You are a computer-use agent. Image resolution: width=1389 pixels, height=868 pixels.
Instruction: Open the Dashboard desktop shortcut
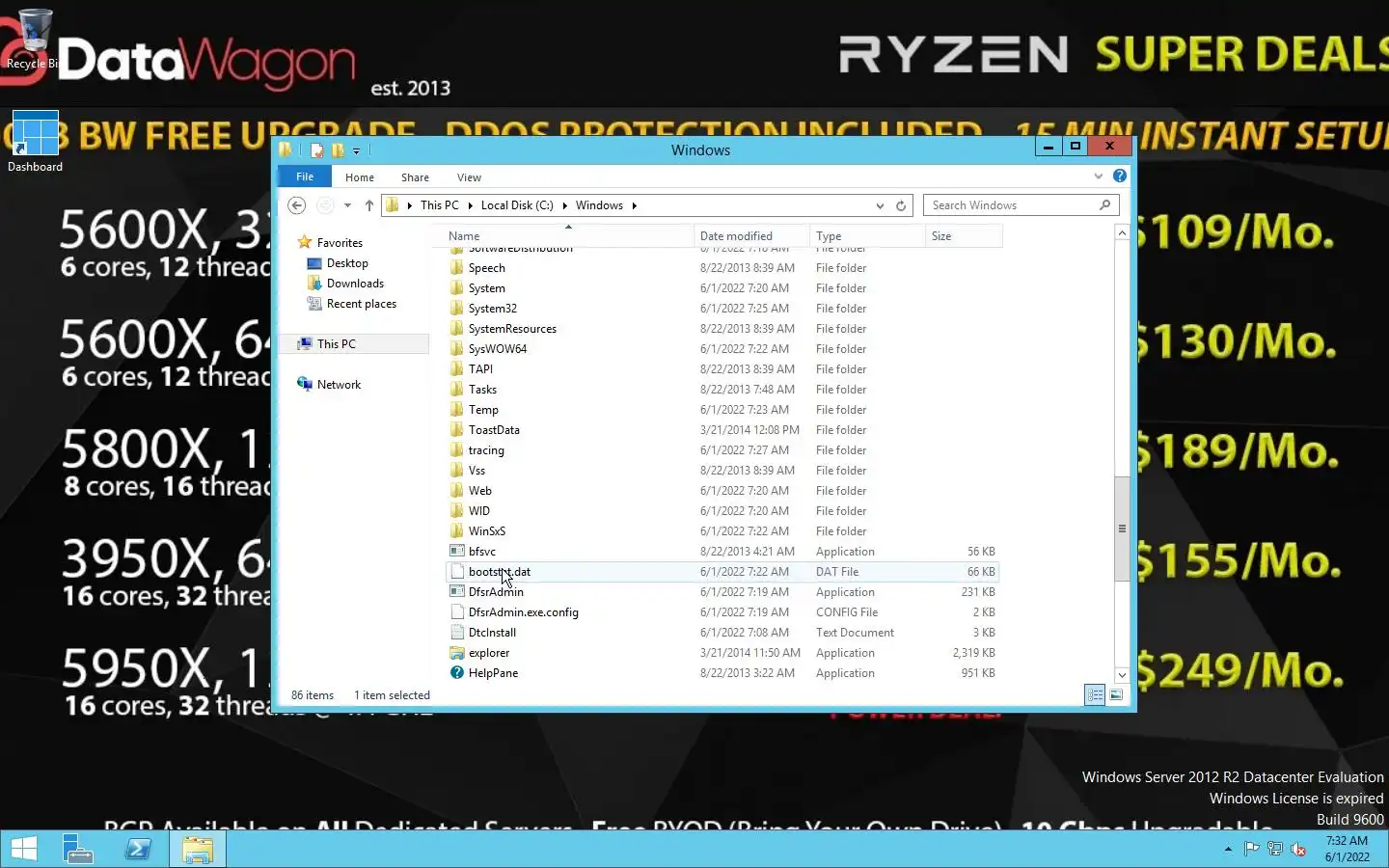pyautogui.click(x=35, y=142)
